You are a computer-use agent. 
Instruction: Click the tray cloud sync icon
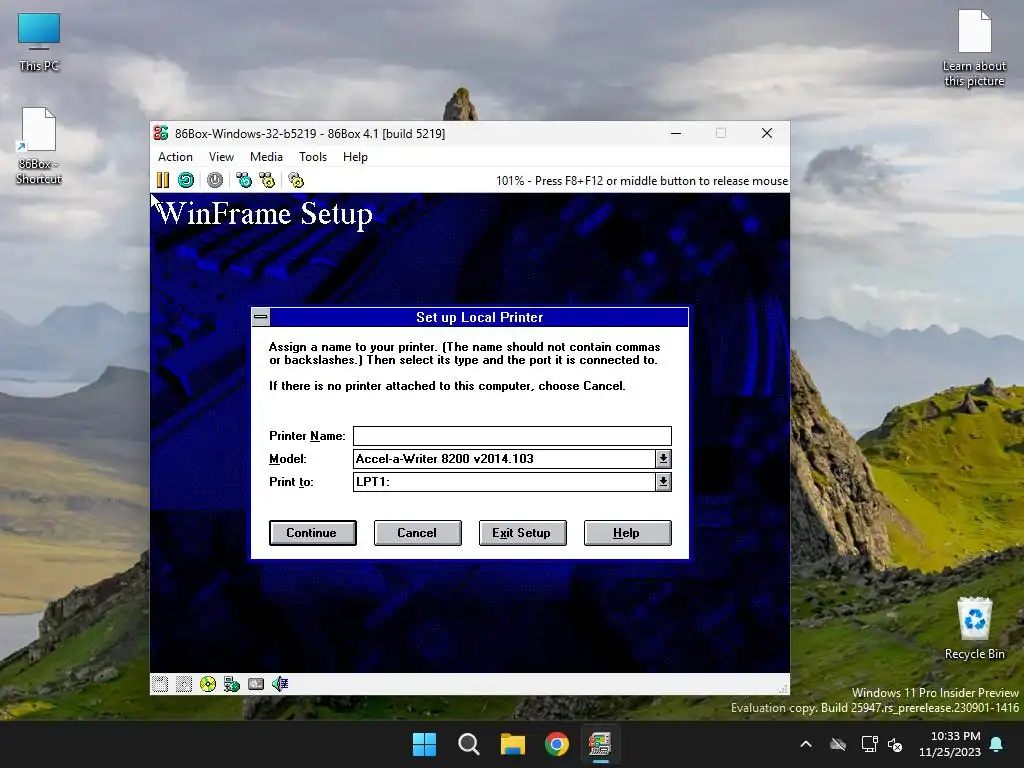coord(838,744)
